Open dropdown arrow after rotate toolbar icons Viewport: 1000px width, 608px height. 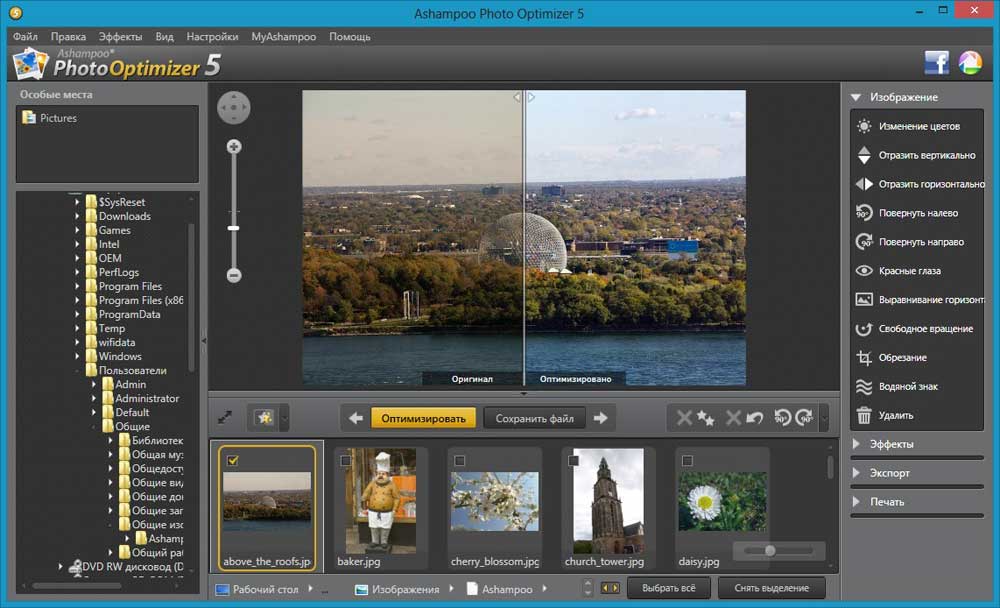tap(823, 419)
